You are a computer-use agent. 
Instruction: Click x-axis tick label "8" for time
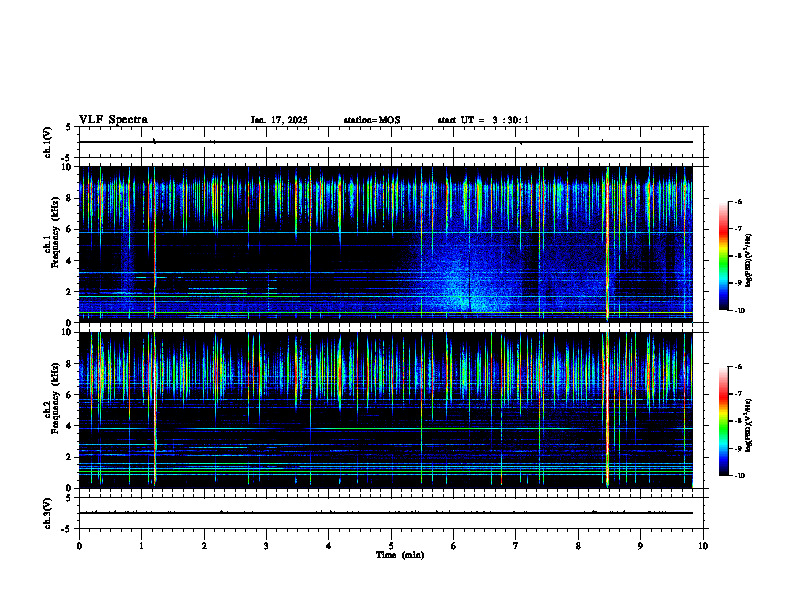tap(578, 546)
